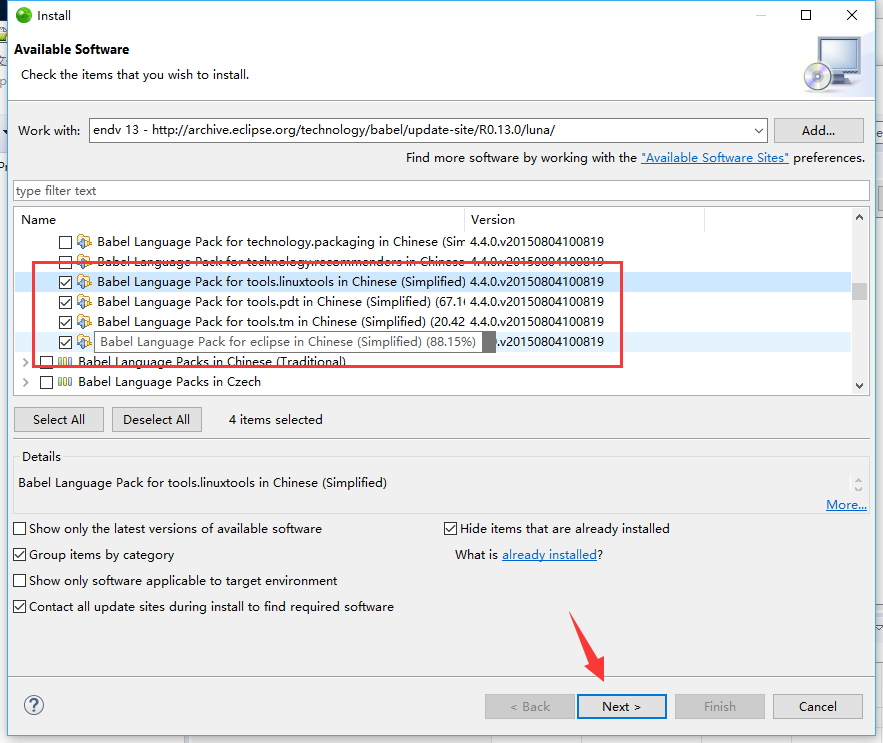This screenshot has height=743, width=883.
Task: Click feature icon of technology.packaging language pack
Action: (x=84, y=242)
